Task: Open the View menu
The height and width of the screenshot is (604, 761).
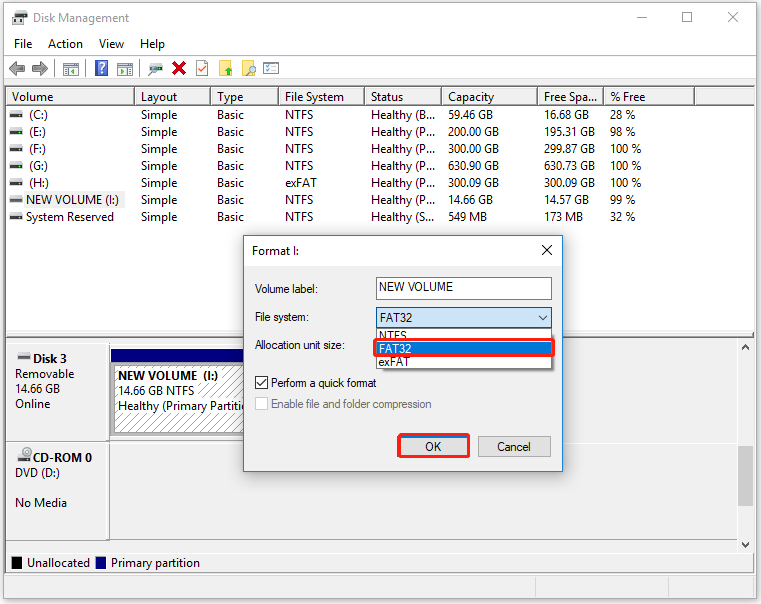Action: pos(111,44)
